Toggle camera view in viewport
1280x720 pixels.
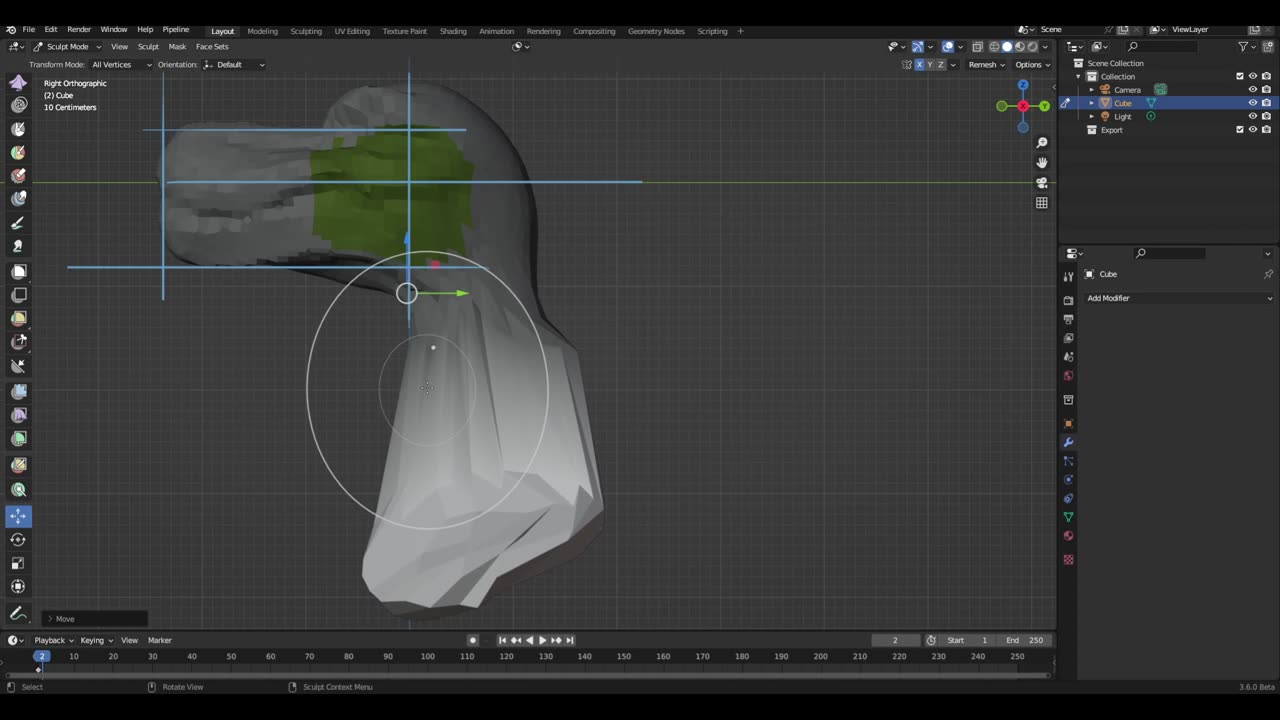[x=1041, y=183]
